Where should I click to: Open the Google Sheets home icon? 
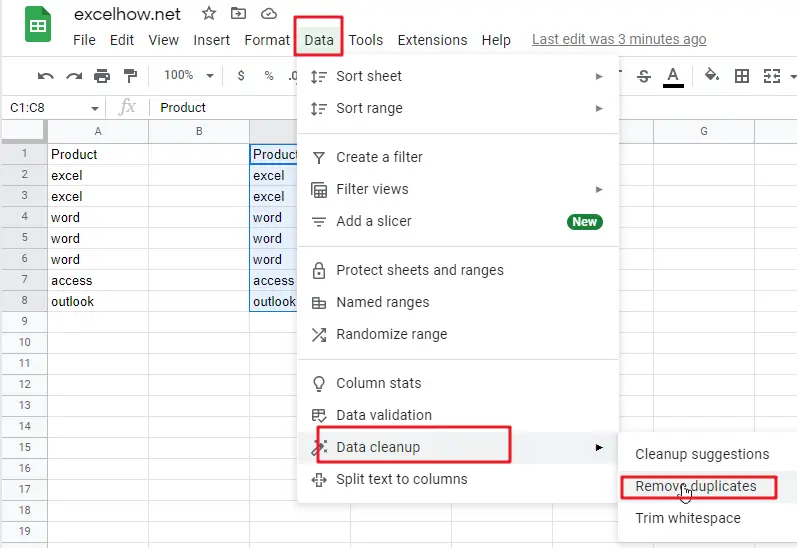coord(38,24)
